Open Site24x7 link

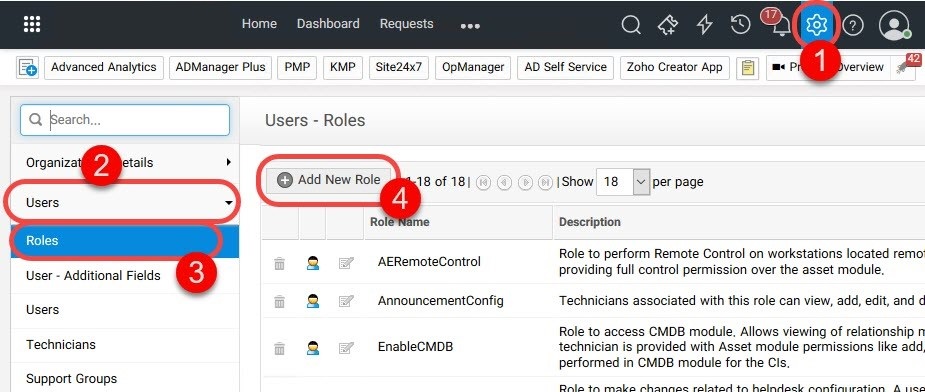399,67
